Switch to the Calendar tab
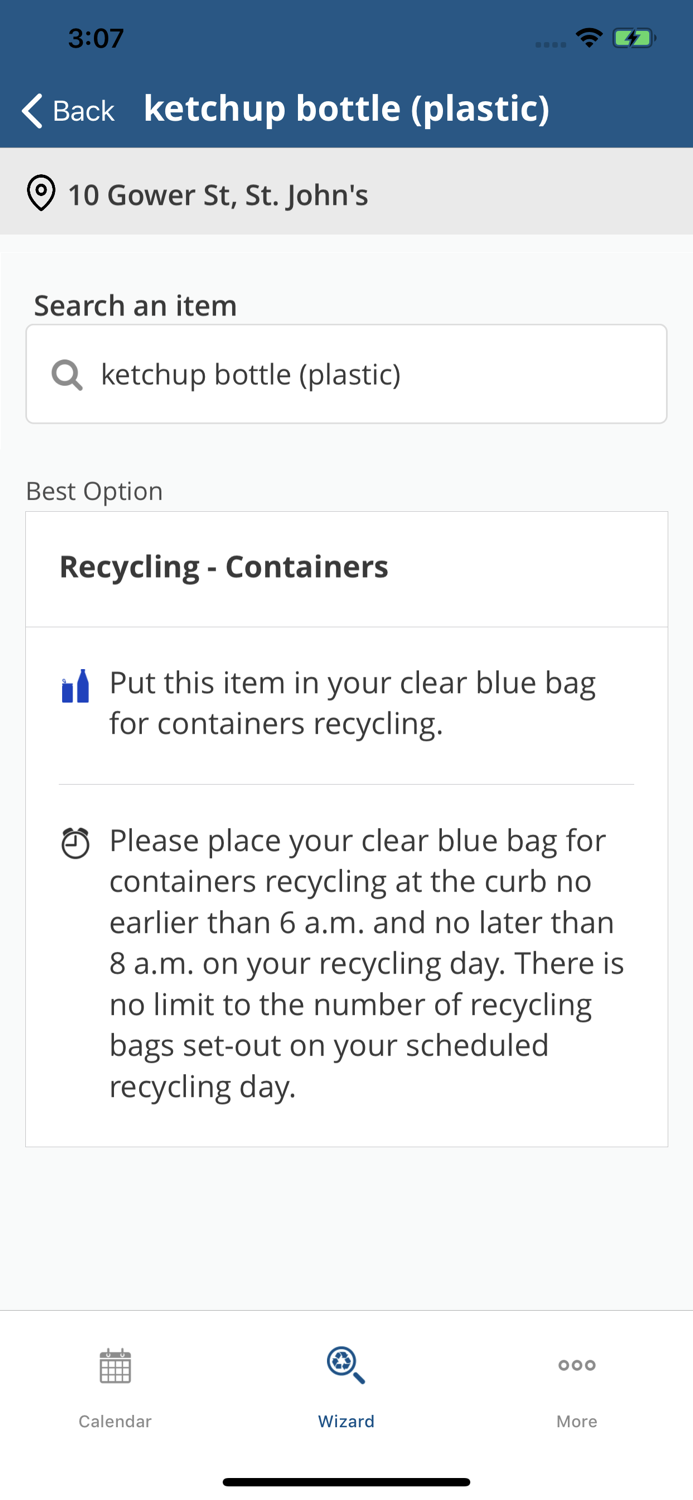Screen dimensions: 693x1500 [x=115, y=1390]
